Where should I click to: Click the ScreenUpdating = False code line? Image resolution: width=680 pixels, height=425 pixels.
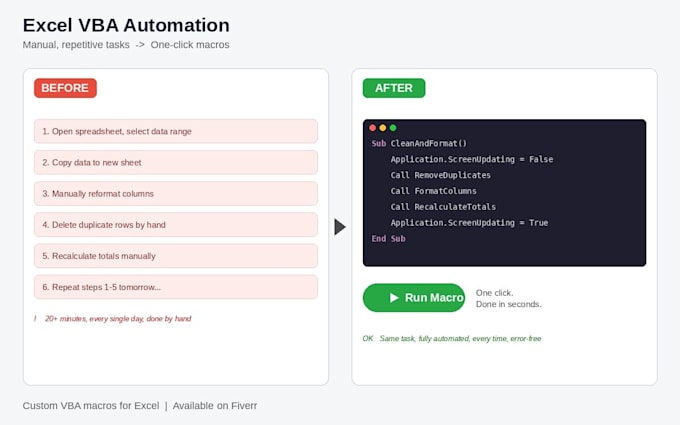472,160
